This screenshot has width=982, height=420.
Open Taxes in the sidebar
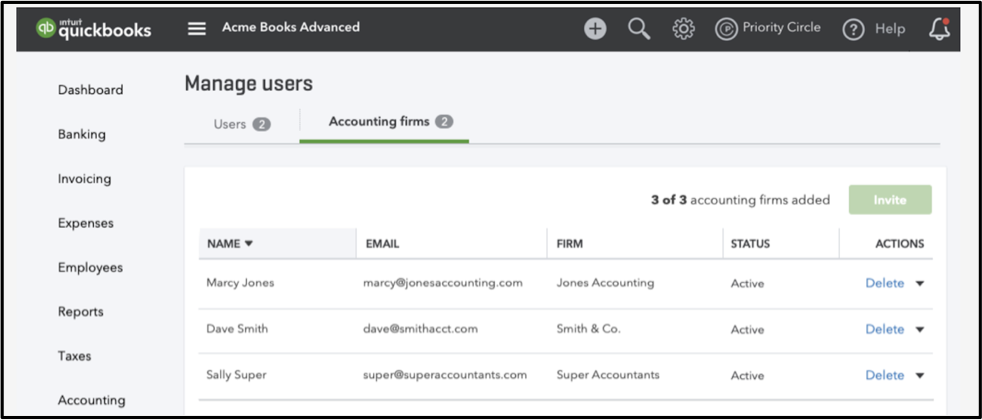[x=75, y=356]
